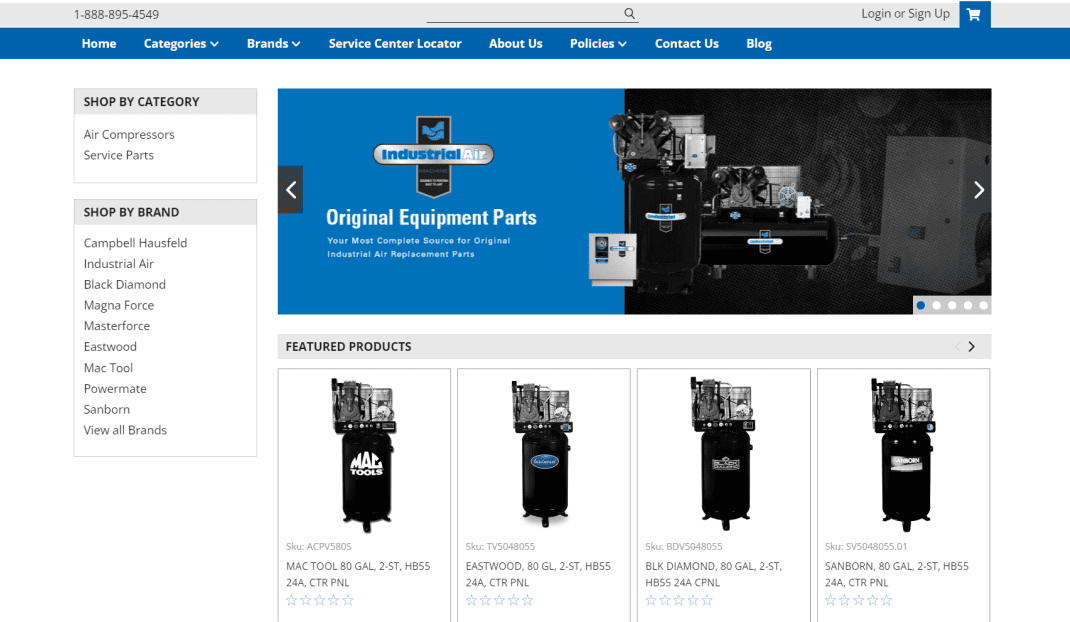Select the fifth carousel dot
The image size is (1070, 622).
[983, 305]
